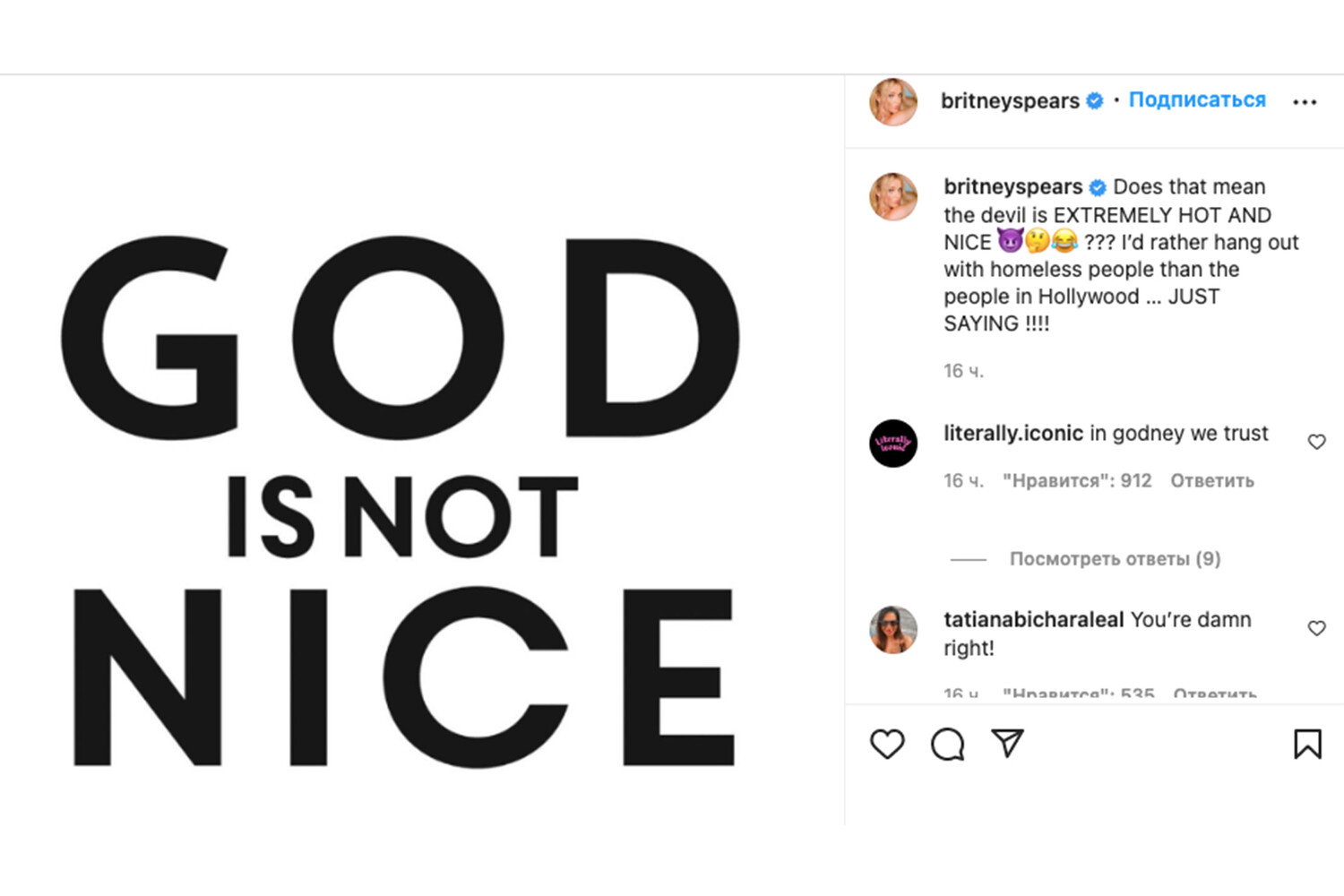The image size is (1344, 896).
Task: Like tatianabicharaleal's comment heart
Action: coord(1316,628)
